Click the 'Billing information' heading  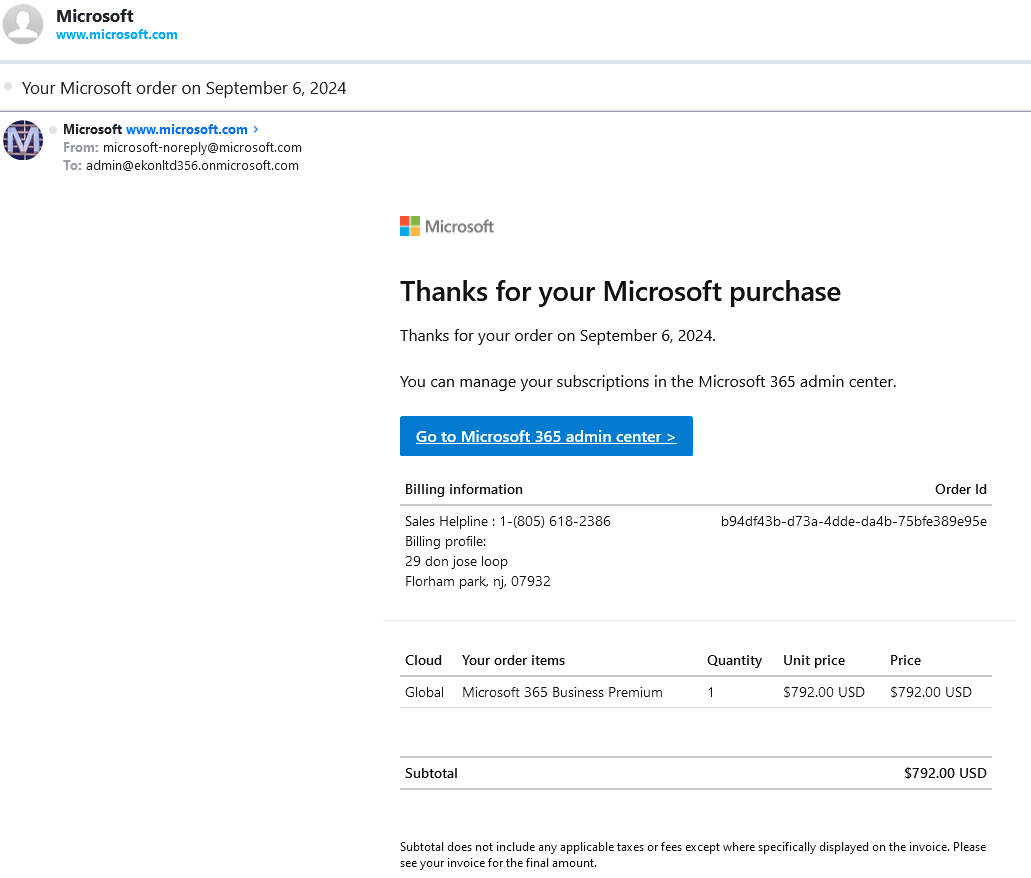pos(464,489)
